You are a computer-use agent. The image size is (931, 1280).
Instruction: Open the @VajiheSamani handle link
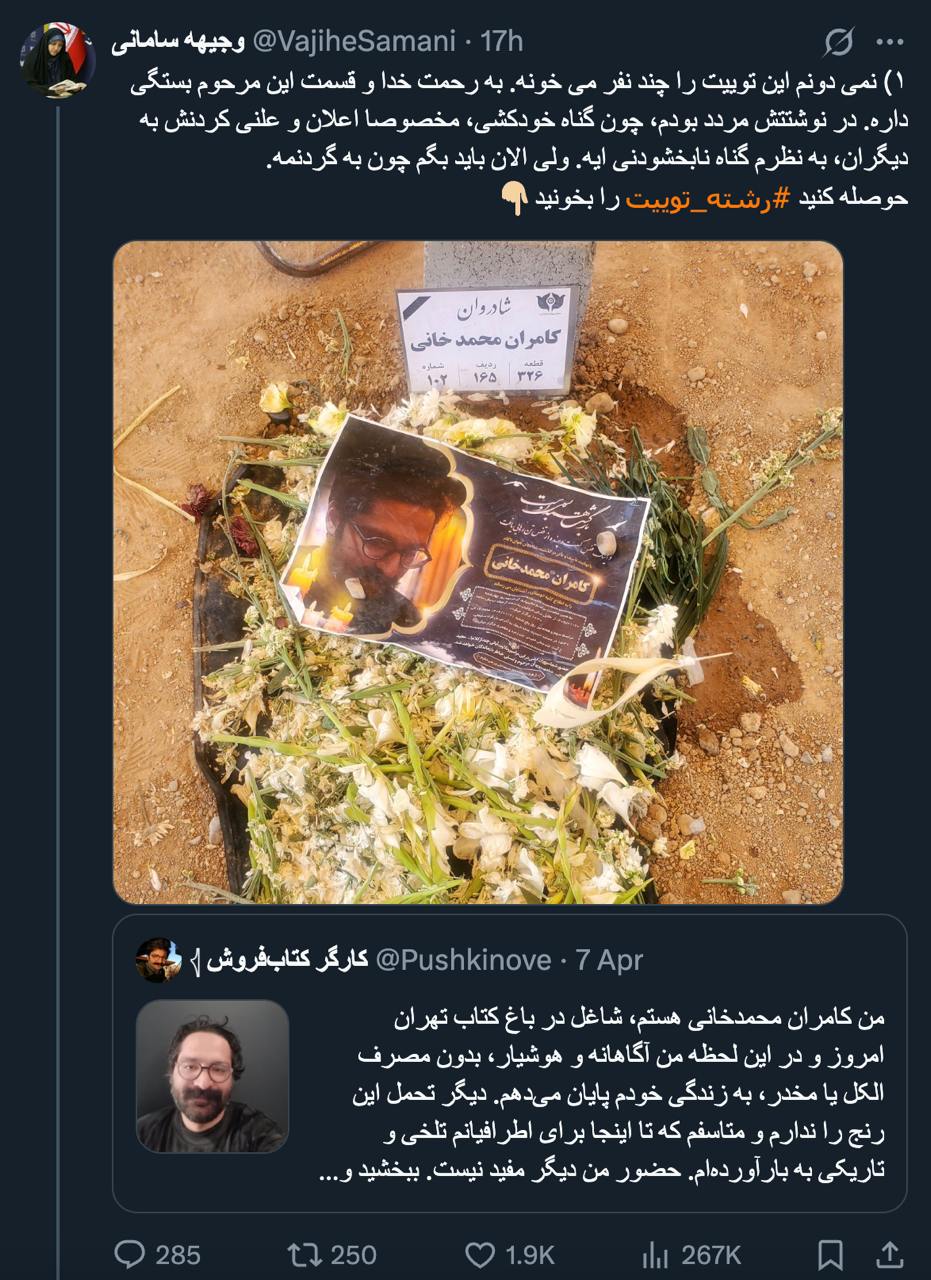point(356,41)
